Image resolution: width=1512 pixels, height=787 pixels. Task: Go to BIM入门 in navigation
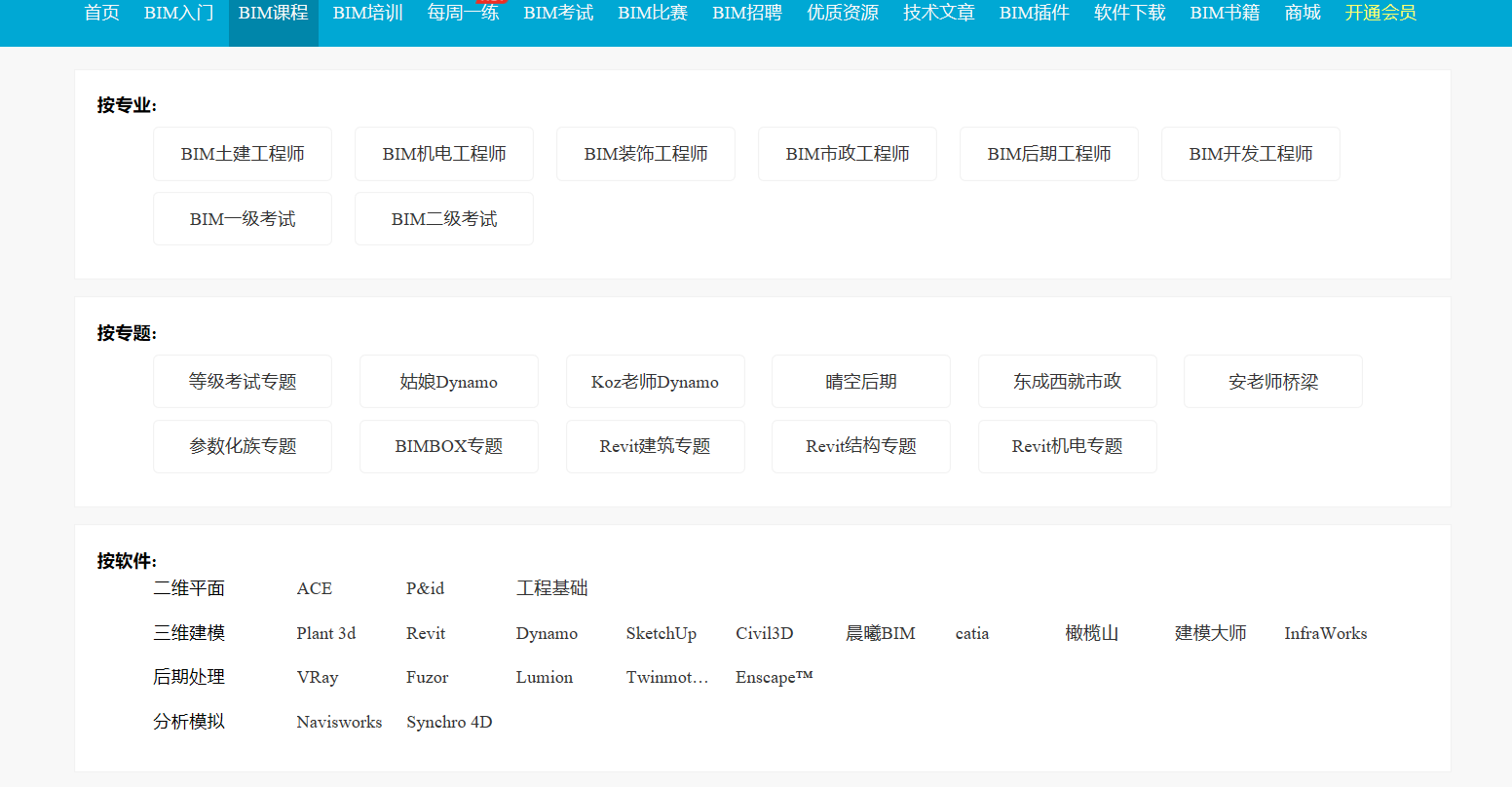[x=178, y=14]
